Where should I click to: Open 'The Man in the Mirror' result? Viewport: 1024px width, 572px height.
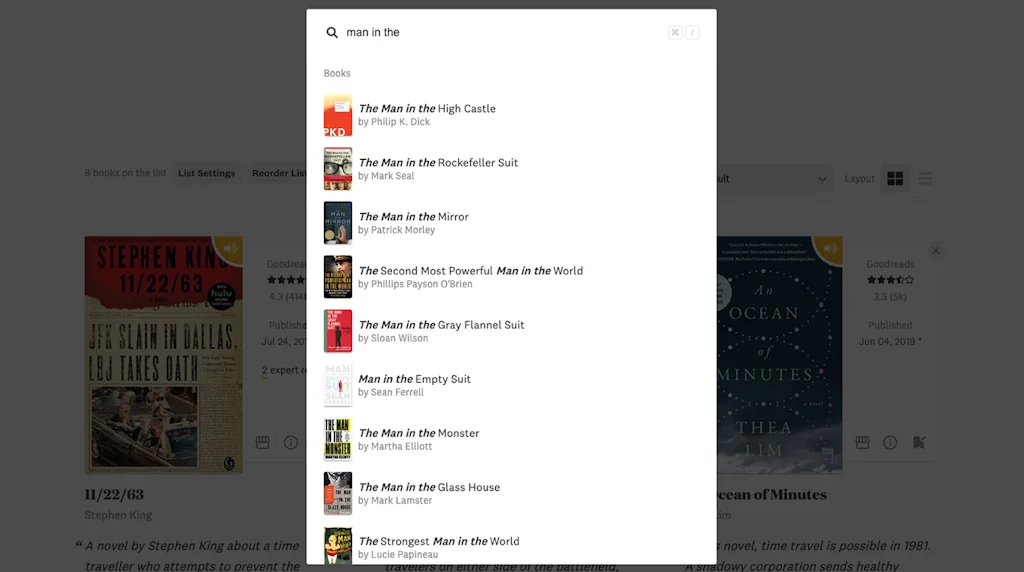[x=511, y=223]
